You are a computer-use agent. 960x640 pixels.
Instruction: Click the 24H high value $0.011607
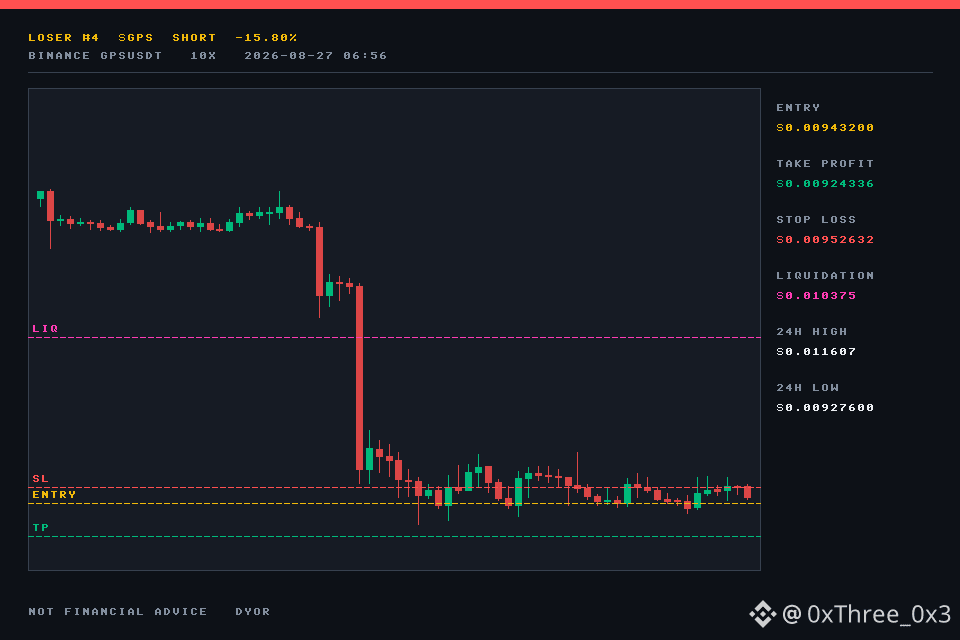tap(816, 352)
